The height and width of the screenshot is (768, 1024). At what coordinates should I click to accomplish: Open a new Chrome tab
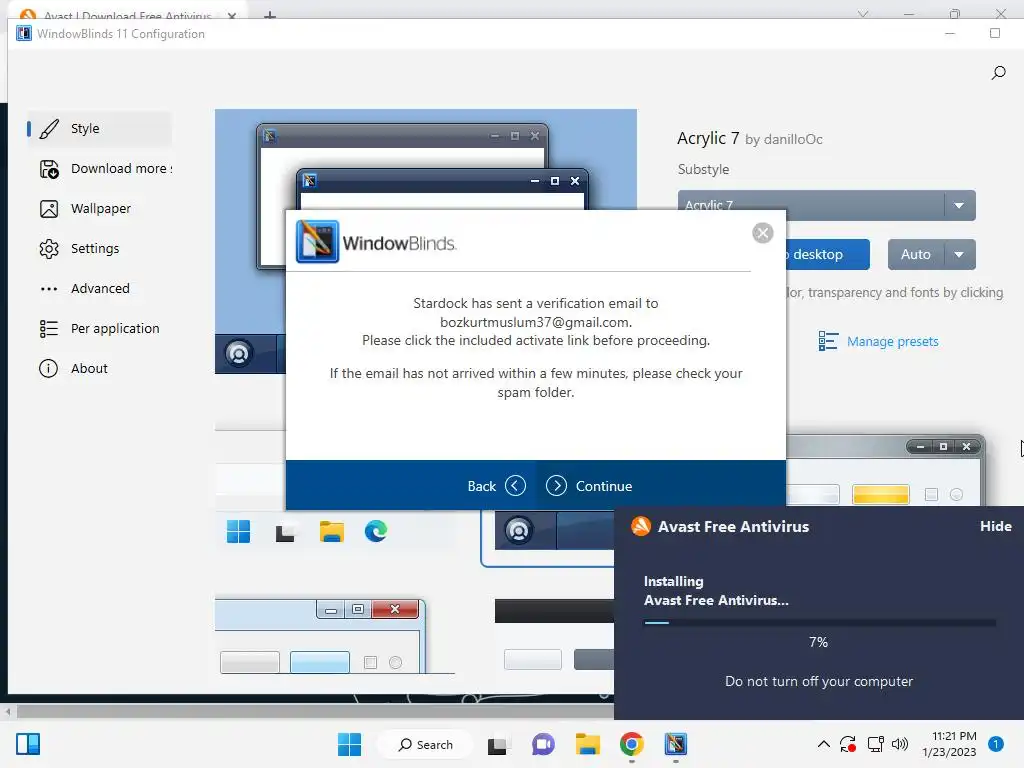[270, 15]
